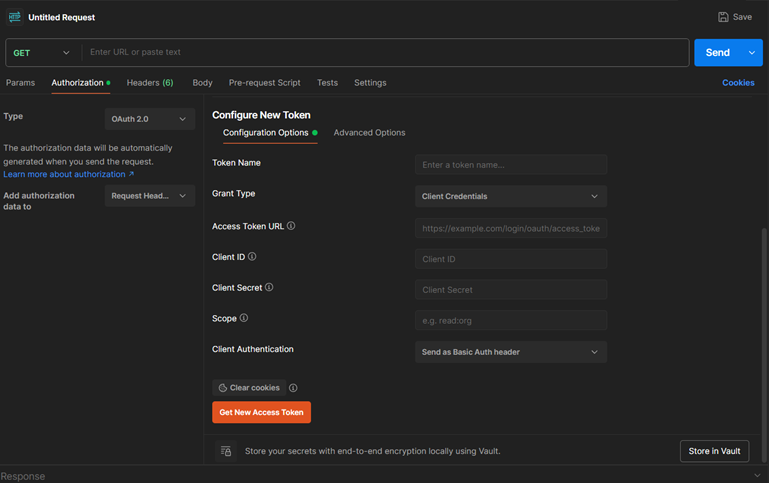Click the Store in Vault button
The image size is (769, 483).
[x=714, y=451]
